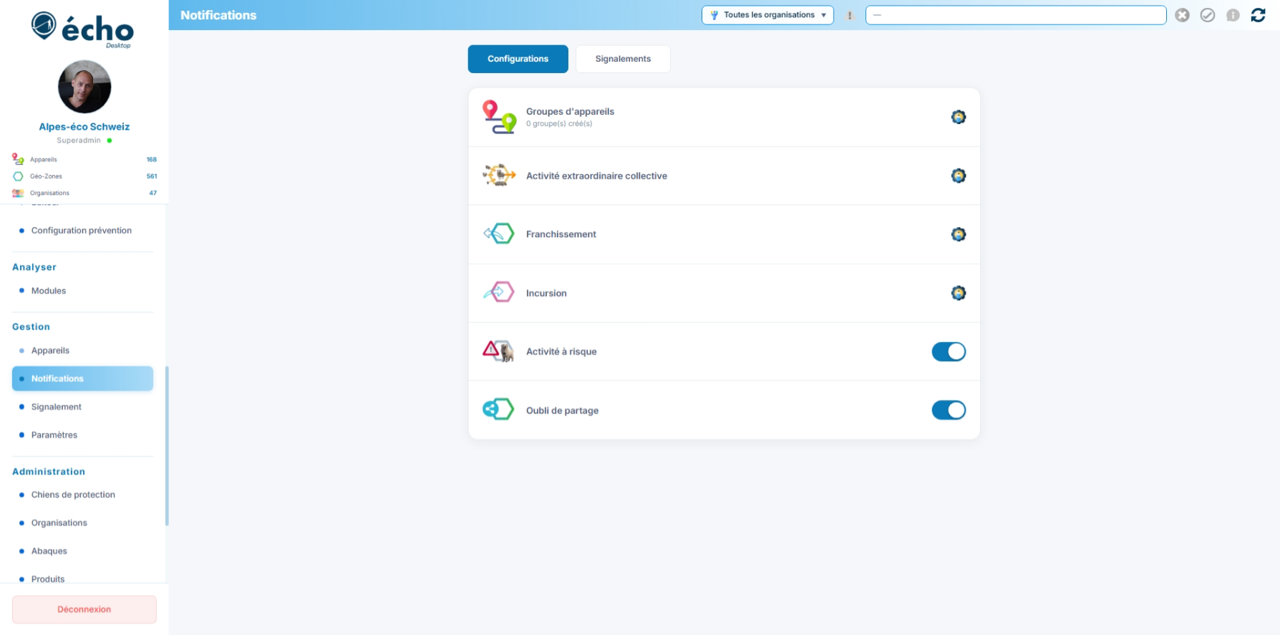The height and width of the screenshot is (635, 1280).
Task: Click the refresh arrows icon in header
Action: pos(1258,15)
